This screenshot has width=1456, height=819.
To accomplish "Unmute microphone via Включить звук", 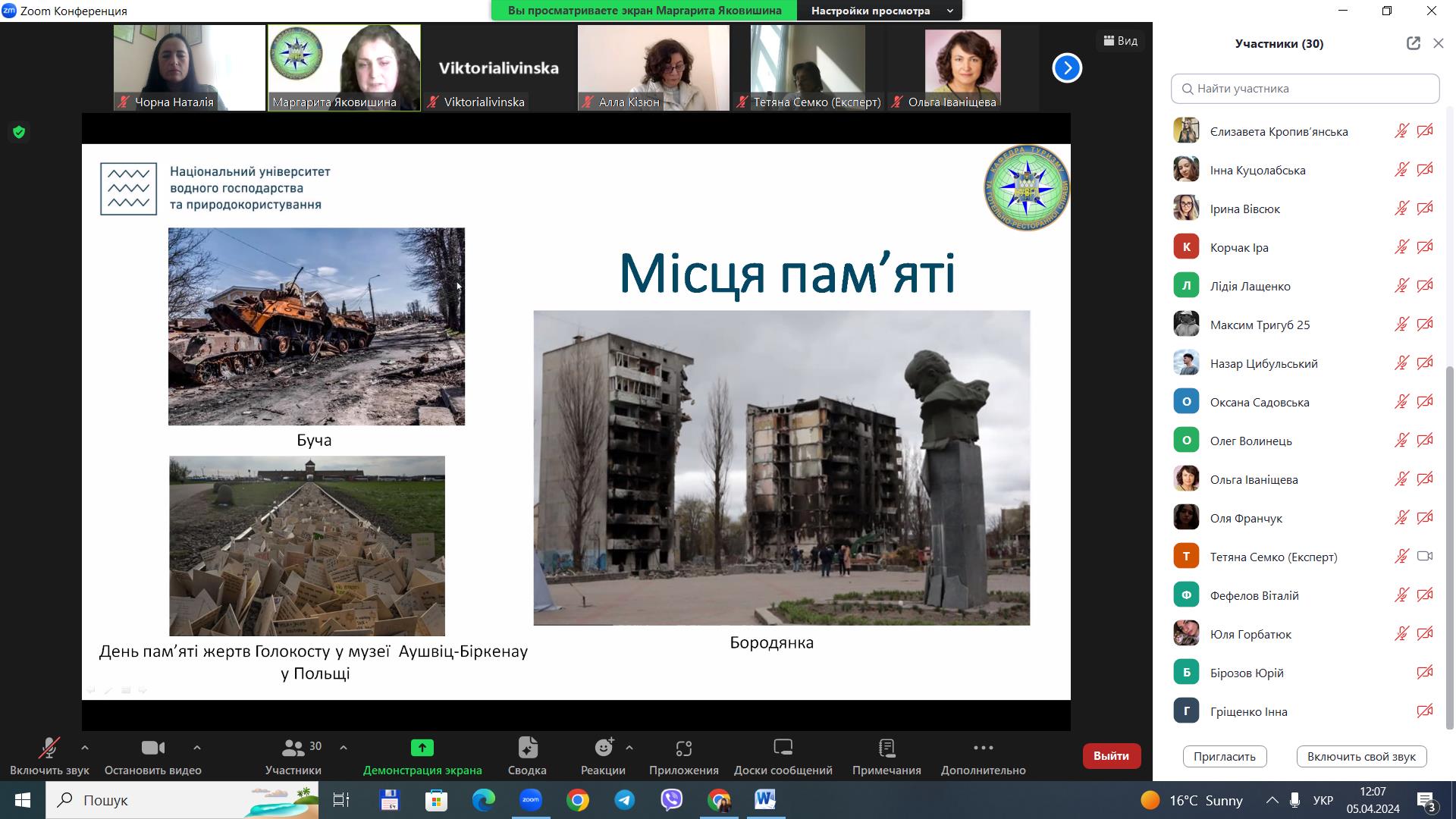I will [x=49, y=748].
